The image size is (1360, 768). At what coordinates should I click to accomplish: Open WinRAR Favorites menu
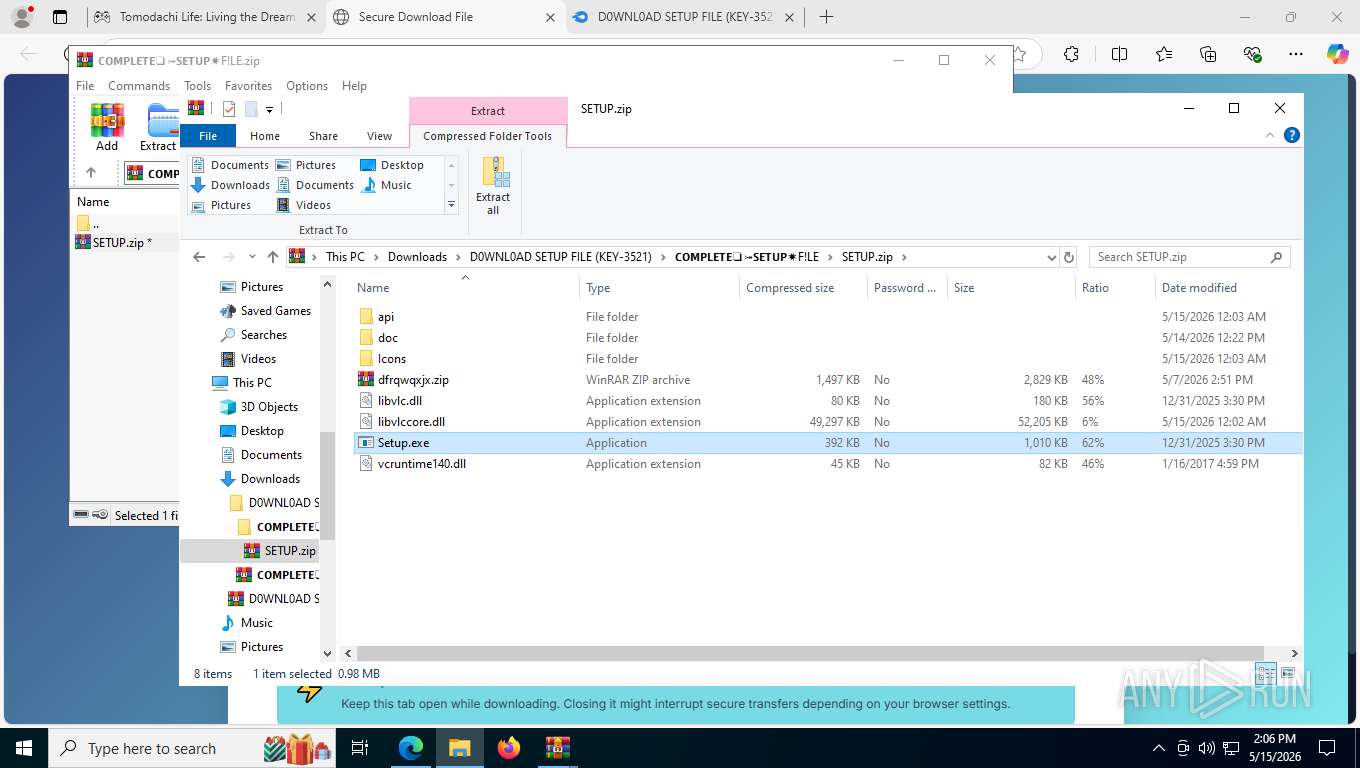(x=248, y=86)
